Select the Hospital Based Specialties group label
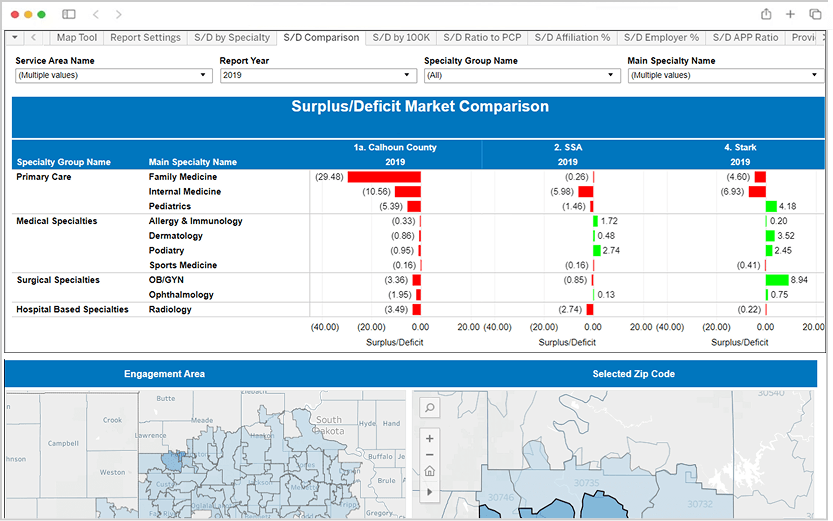 tap(72, 309)
